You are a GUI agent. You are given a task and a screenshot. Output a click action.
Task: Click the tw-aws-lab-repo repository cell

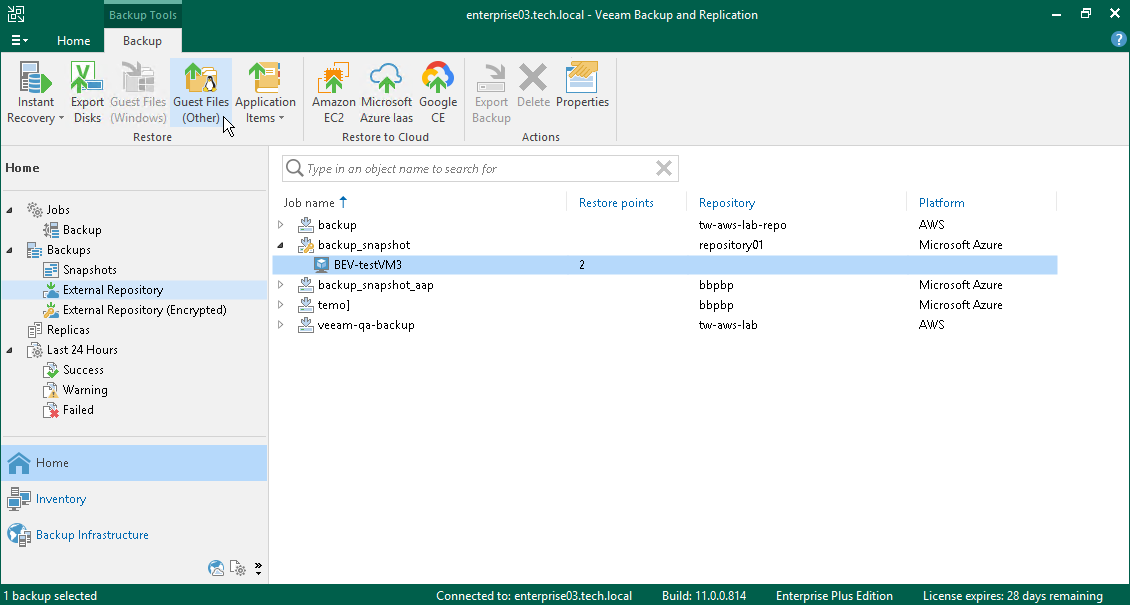point(742,225)
